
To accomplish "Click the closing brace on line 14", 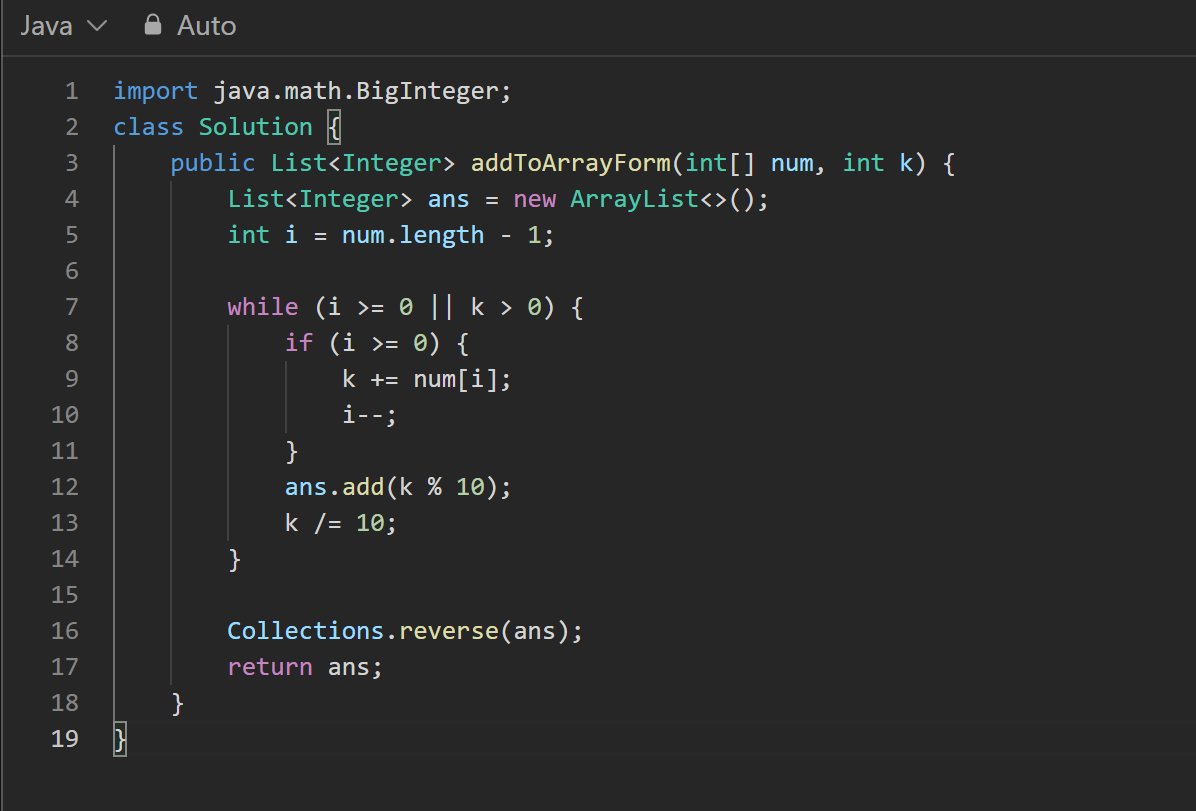I will (x=234, y=559).
